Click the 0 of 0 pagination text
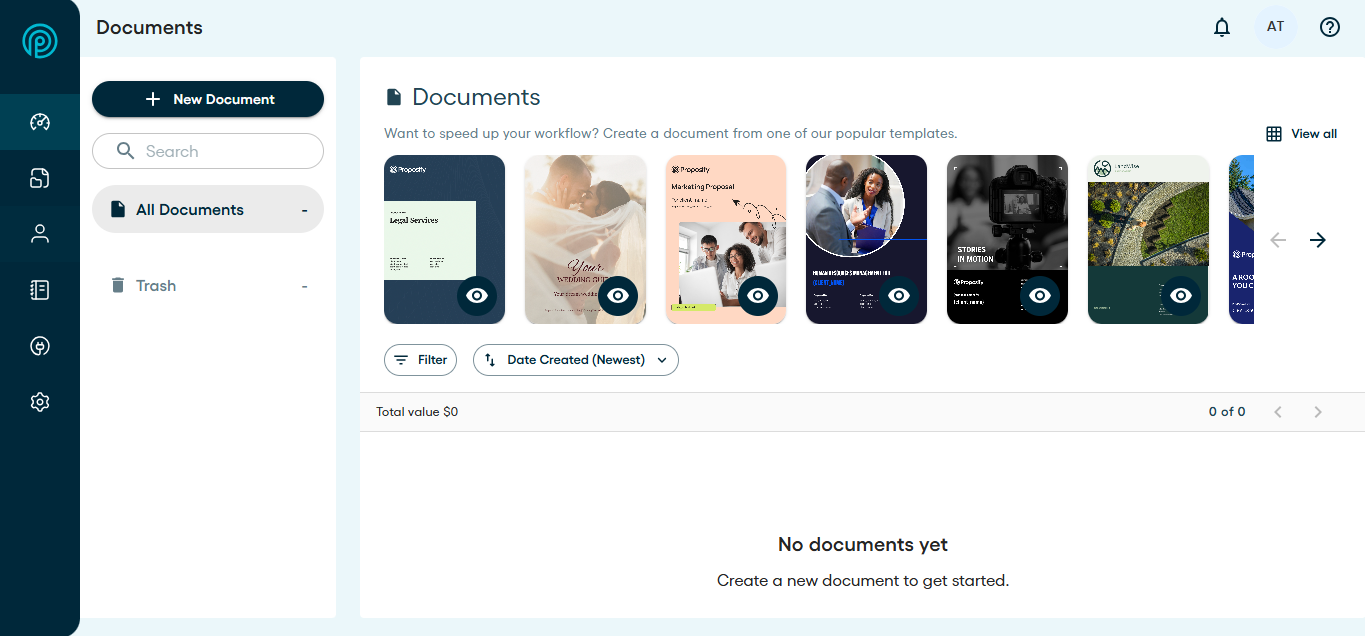Image resolution: width=1365 pixels, height=636 pixels. pyautogui.click(x=1227, y=412)
